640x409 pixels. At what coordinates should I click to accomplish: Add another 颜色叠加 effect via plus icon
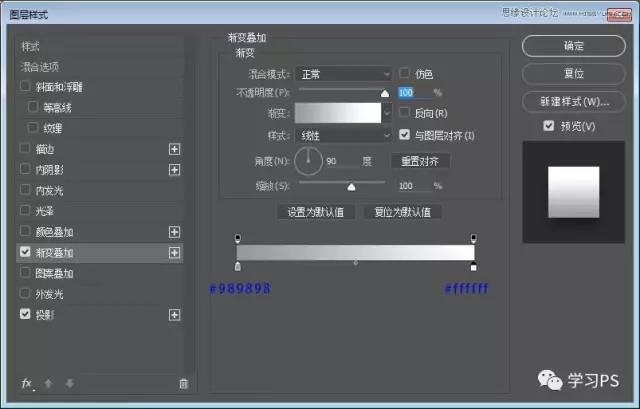coord(175,232)
